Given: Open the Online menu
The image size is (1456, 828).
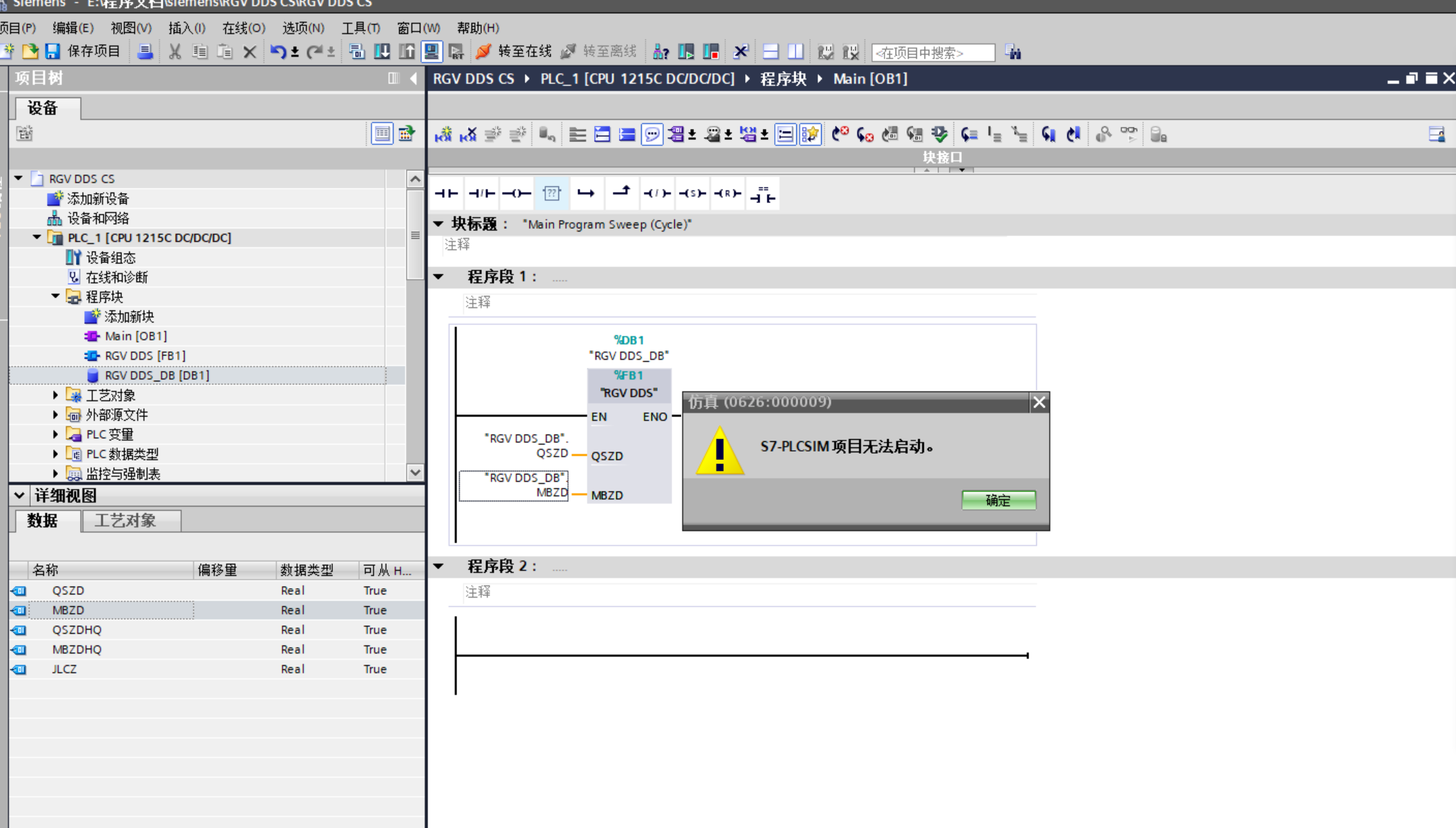Looking at the screenshot, I should [243, 28].
